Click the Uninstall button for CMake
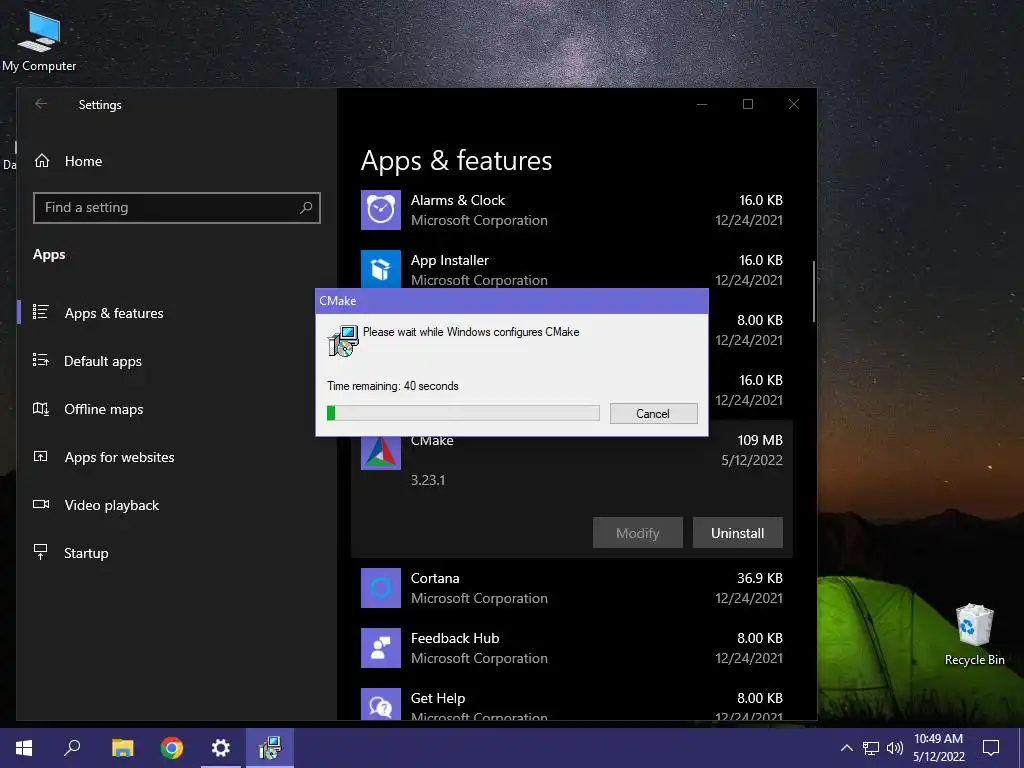1024x768 pixels. [x=737, y=533]
